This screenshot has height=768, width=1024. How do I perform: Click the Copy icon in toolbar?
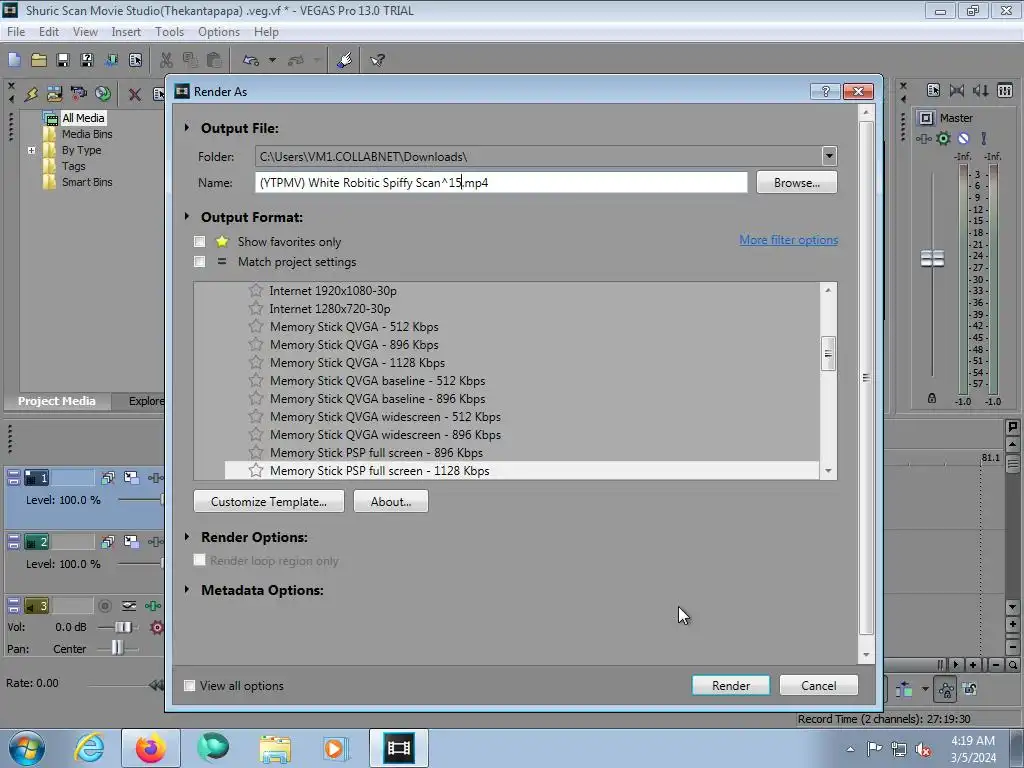[190, 60]
